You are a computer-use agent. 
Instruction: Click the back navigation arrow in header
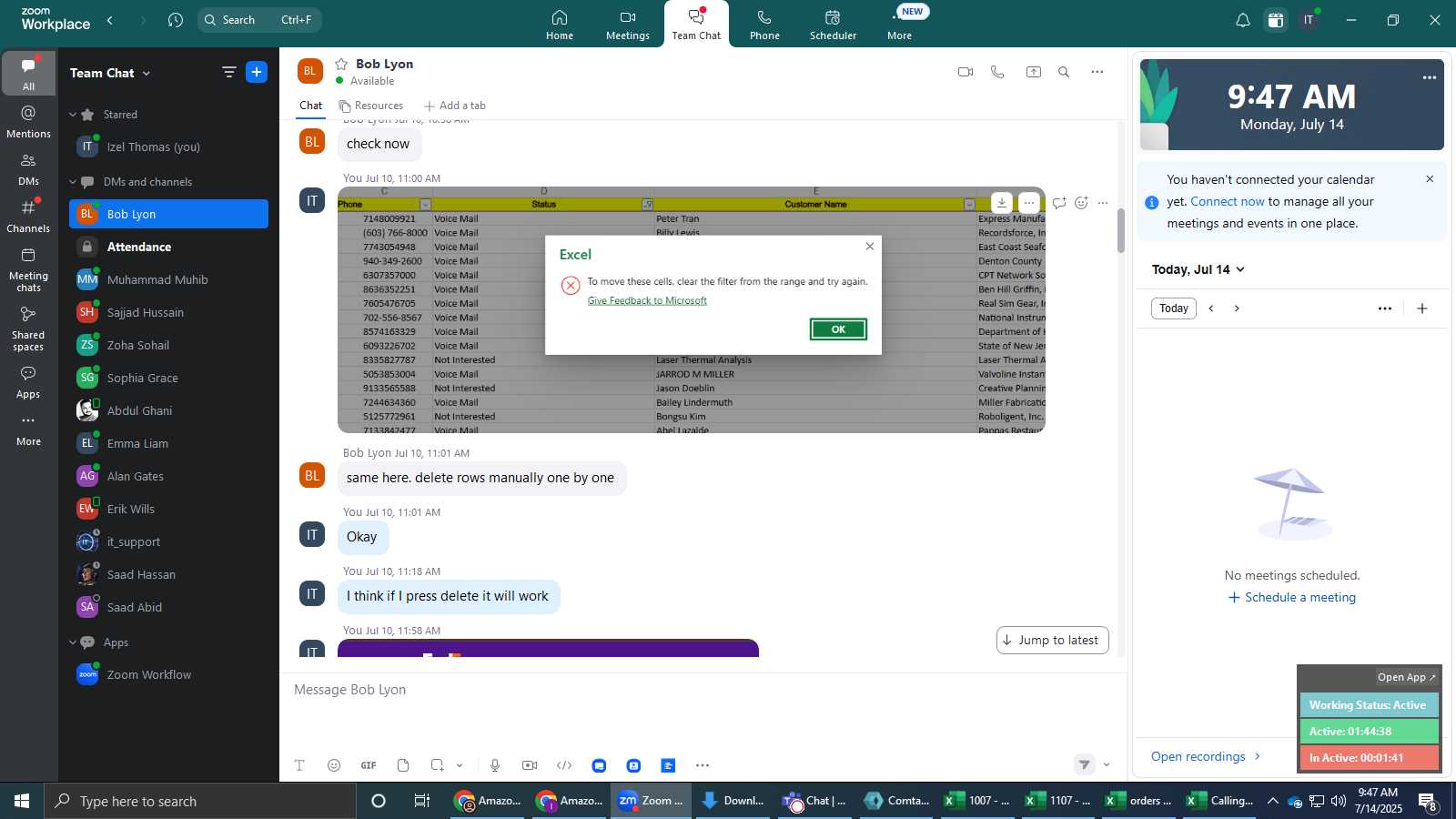[110, 20]
